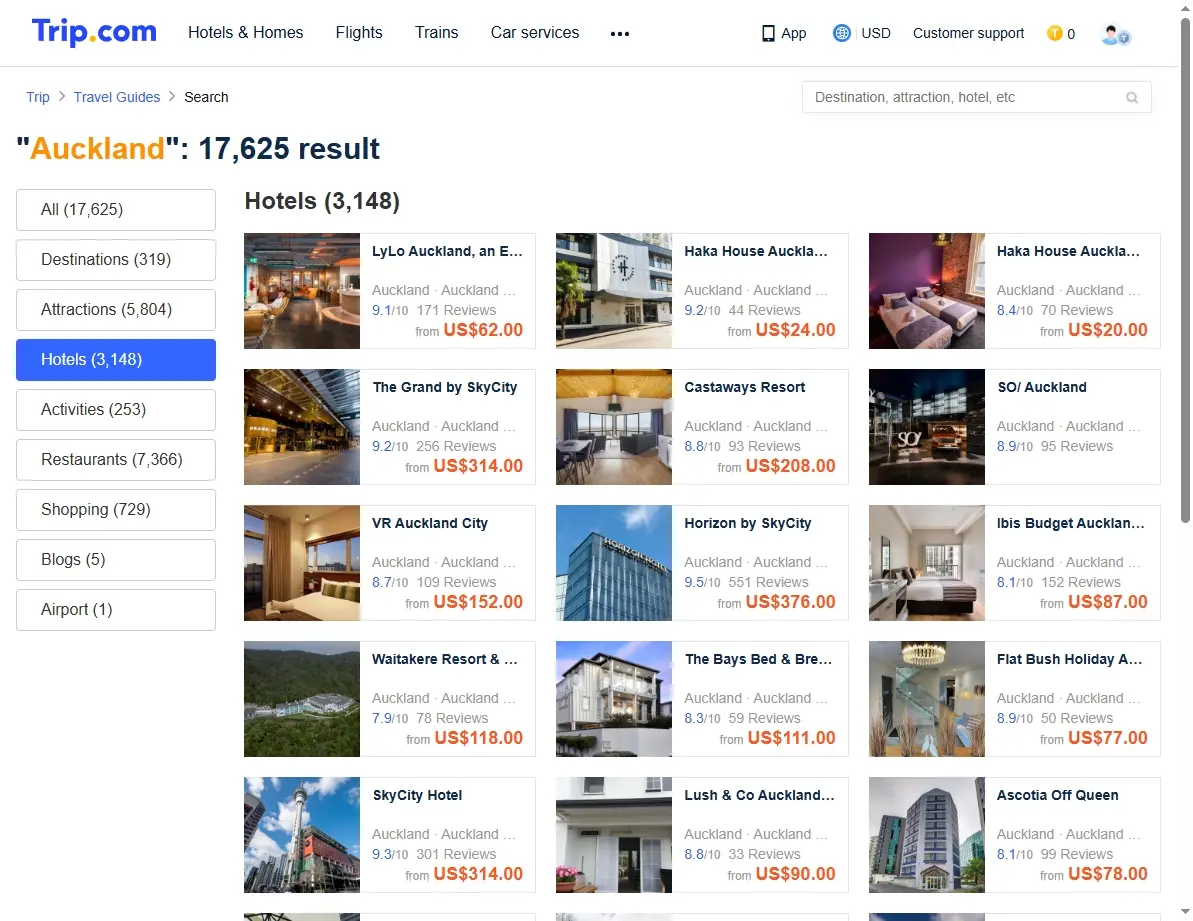Go to Travel Guides breadcrumb
This screenshot has width=1193, height=921.
pyautogui.click(x=117, y=97)
